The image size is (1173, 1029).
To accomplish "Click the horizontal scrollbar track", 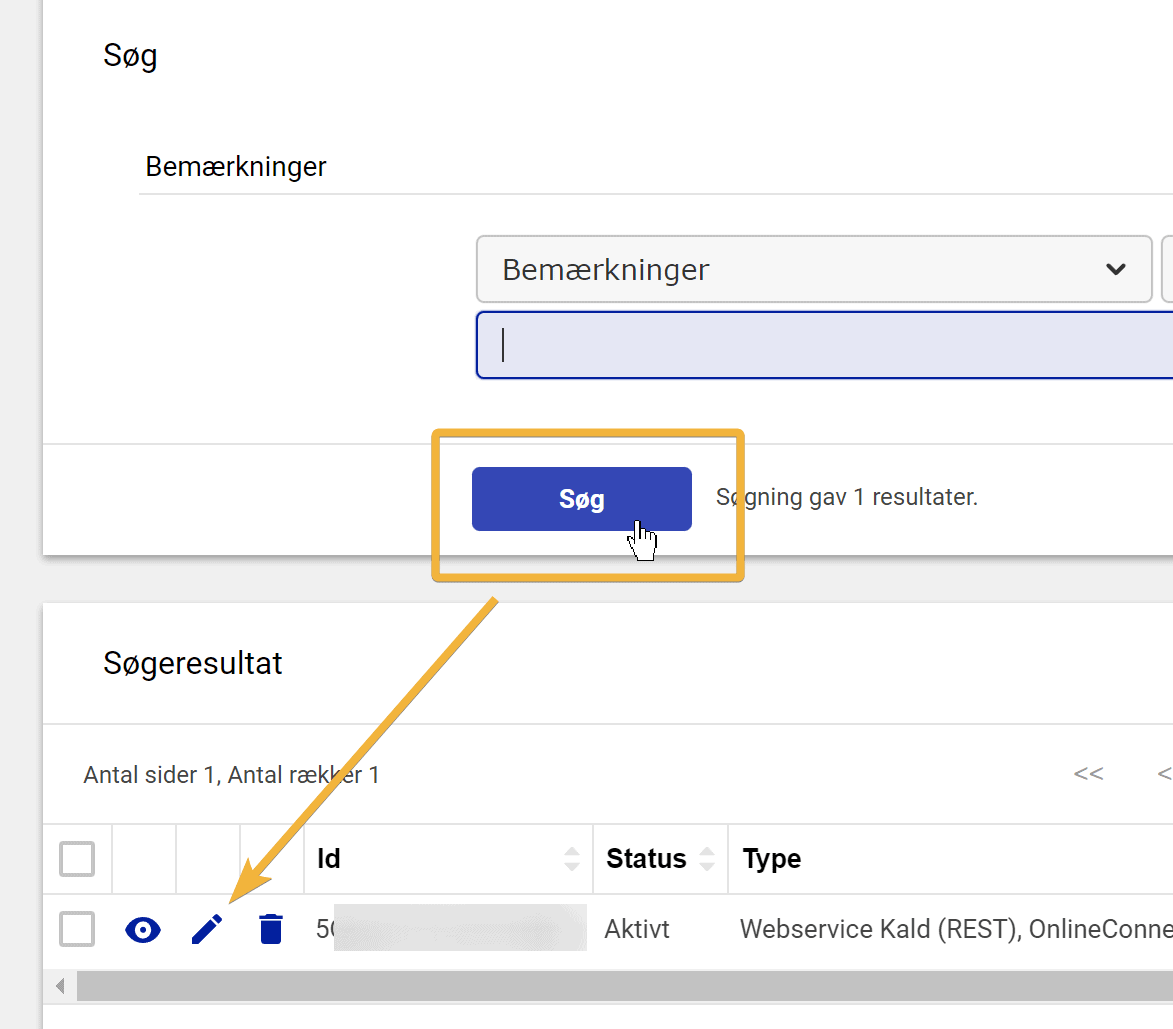I will point(625,986).
